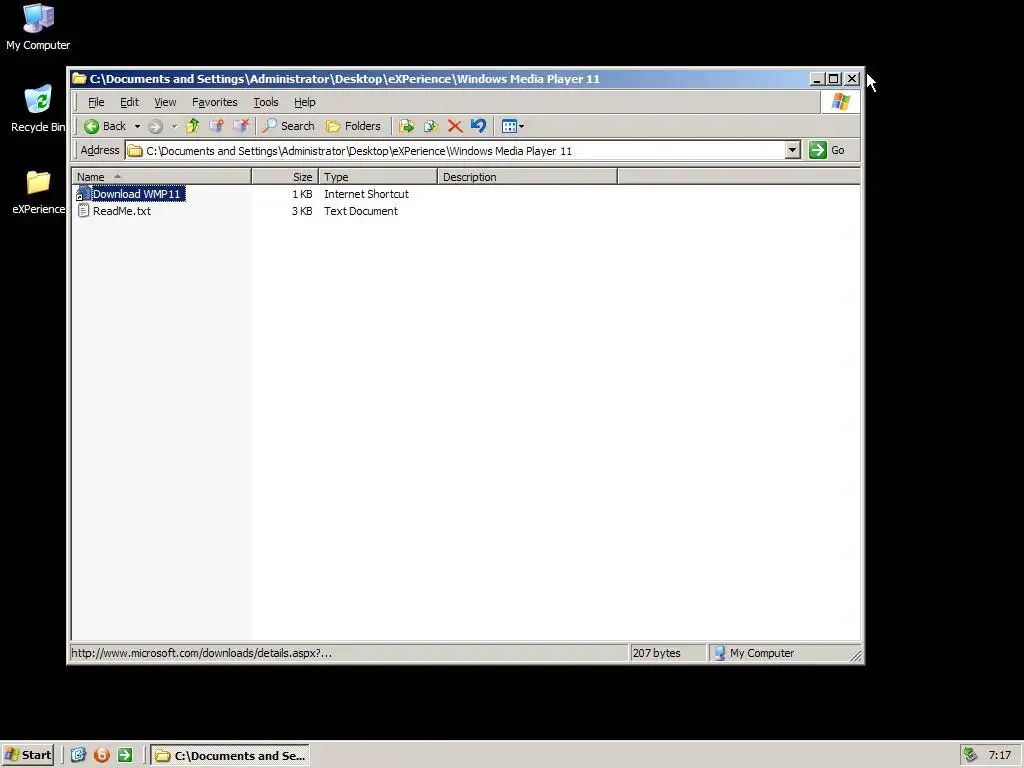
Task: Click the 1 KB size cell
Action: (302, 194)
